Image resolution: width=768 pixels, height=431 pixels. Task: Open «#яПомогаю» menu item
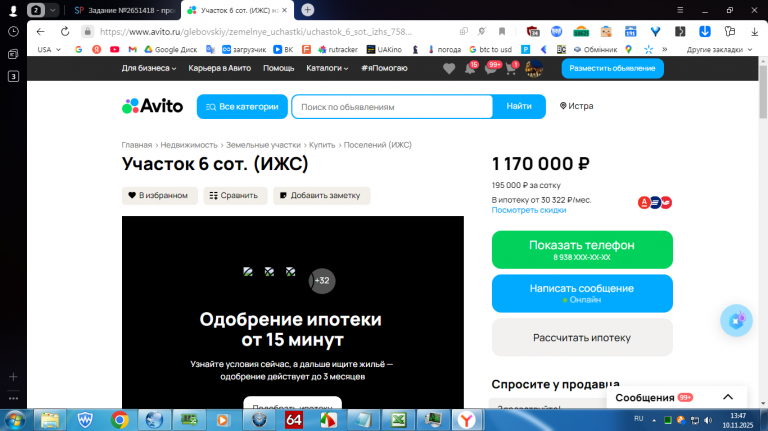(384, 68)
